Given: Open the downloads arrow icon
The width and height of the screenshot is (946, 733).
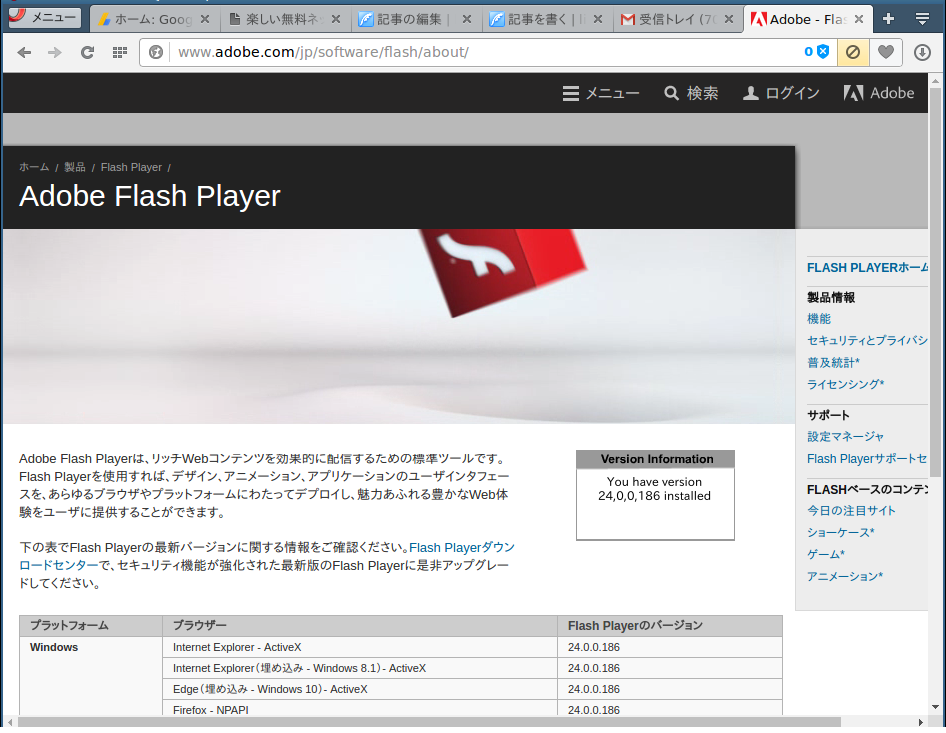Looking at the screenshot, I should point(922,52).
